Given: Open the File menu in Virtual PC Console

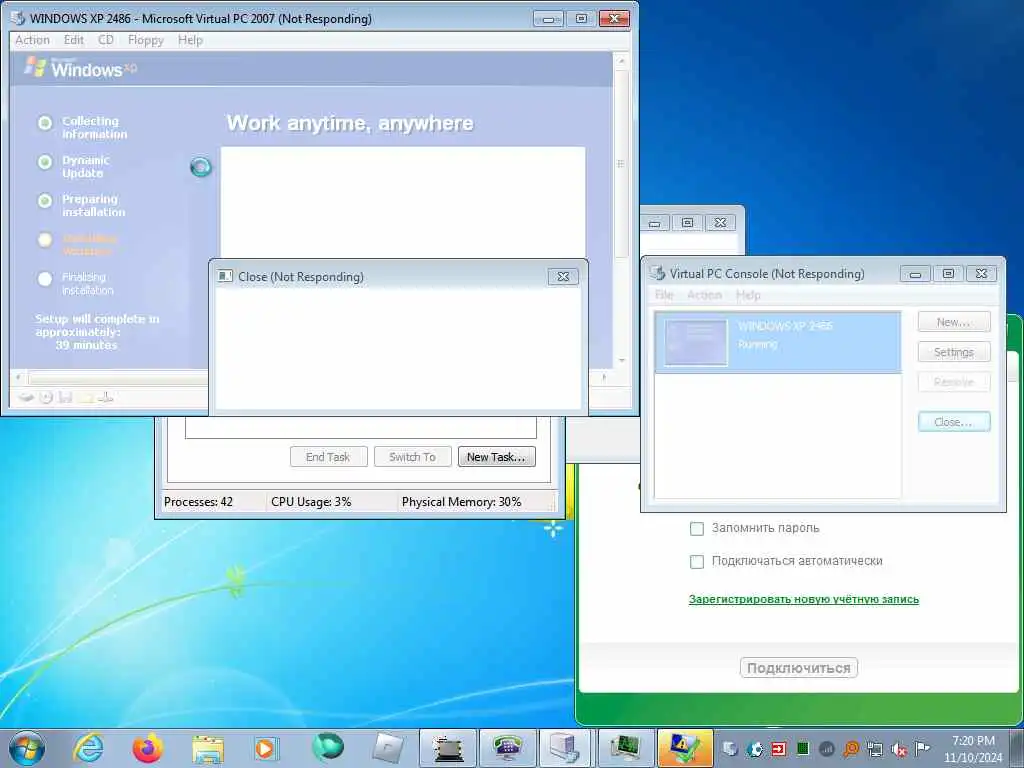Looking at the screenshot, I should click(664, 295).
